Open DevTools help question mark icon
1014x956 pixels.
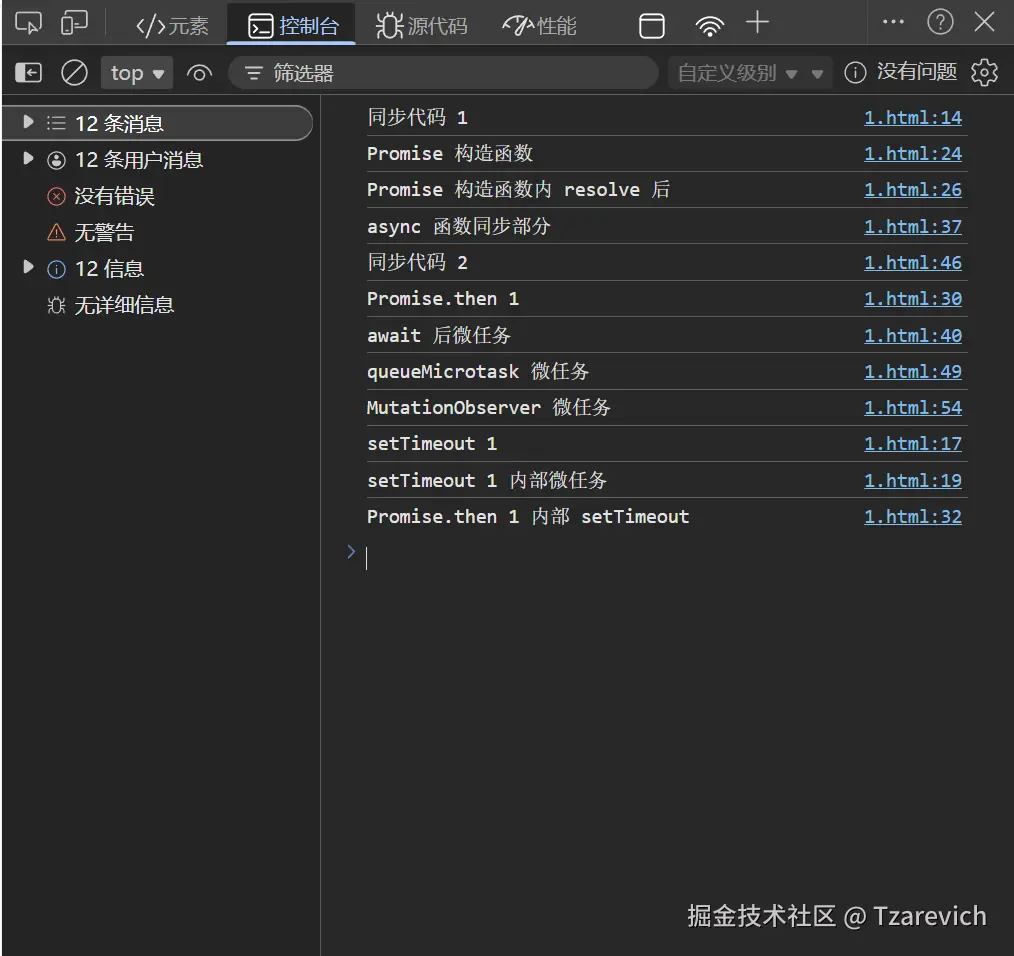point(940,22)
